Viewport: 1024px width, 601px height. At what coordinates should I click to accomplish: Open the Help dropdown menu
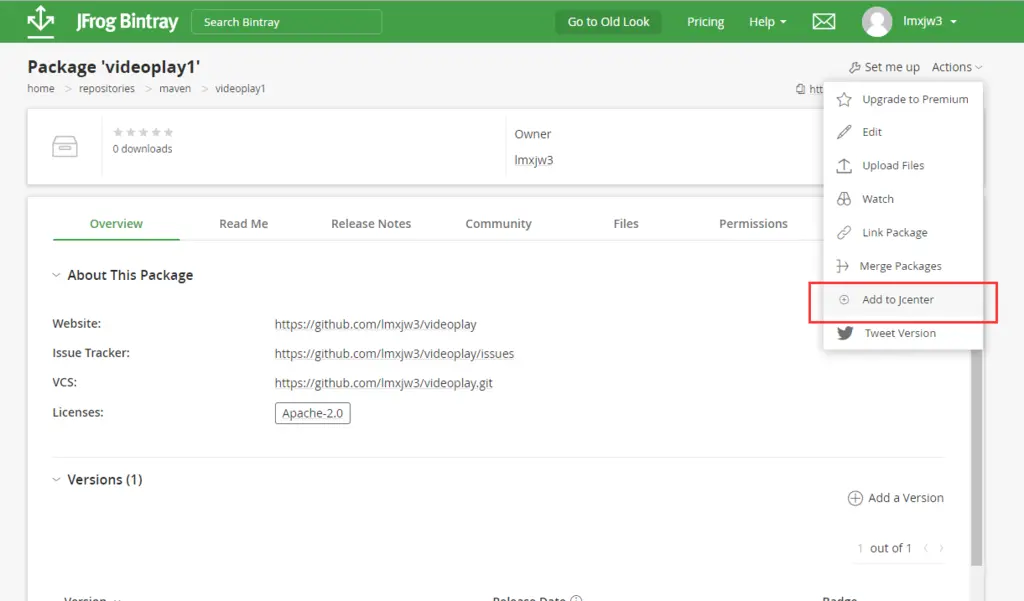tap(767, 22)
